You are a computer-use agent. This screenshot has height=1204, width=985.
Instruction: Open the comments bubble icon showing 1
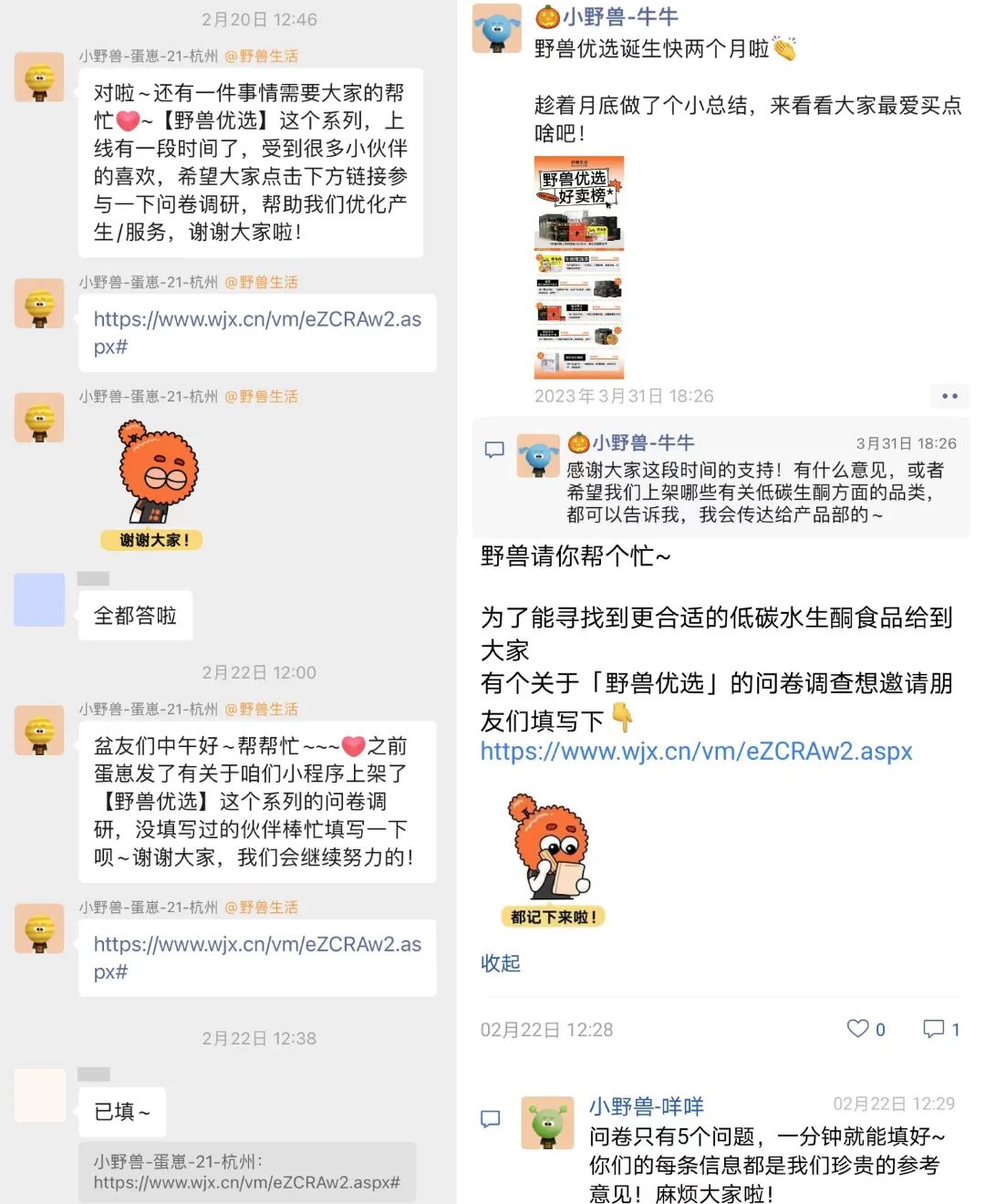(933, 1029)
